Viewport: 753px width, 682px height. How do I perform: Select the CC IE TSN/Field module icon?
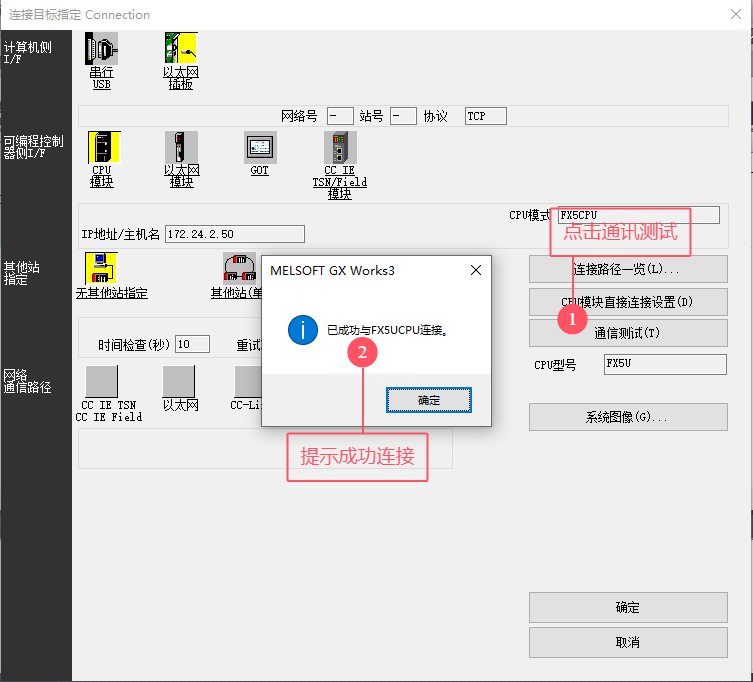[x=340, y=147]
